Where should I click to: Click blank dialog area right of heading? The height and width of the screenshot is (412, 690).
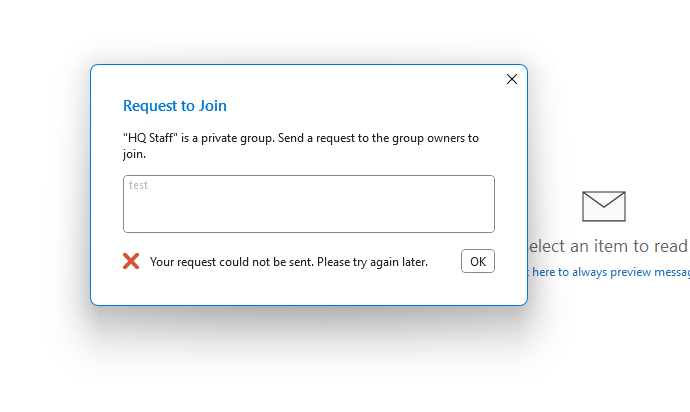click(x=380, y=106)
